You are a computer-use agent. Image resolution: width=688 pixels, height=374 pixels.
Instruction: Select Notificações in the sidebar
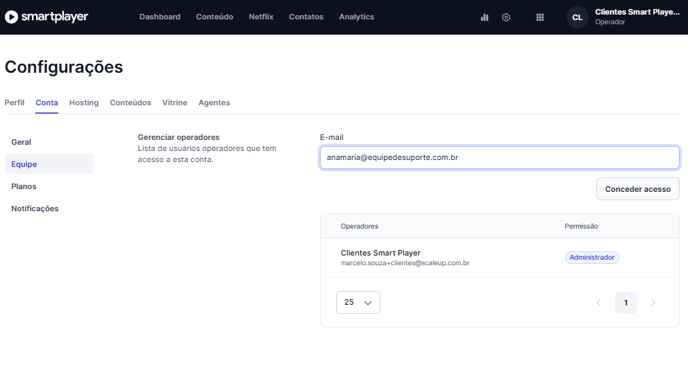point(35,209)
